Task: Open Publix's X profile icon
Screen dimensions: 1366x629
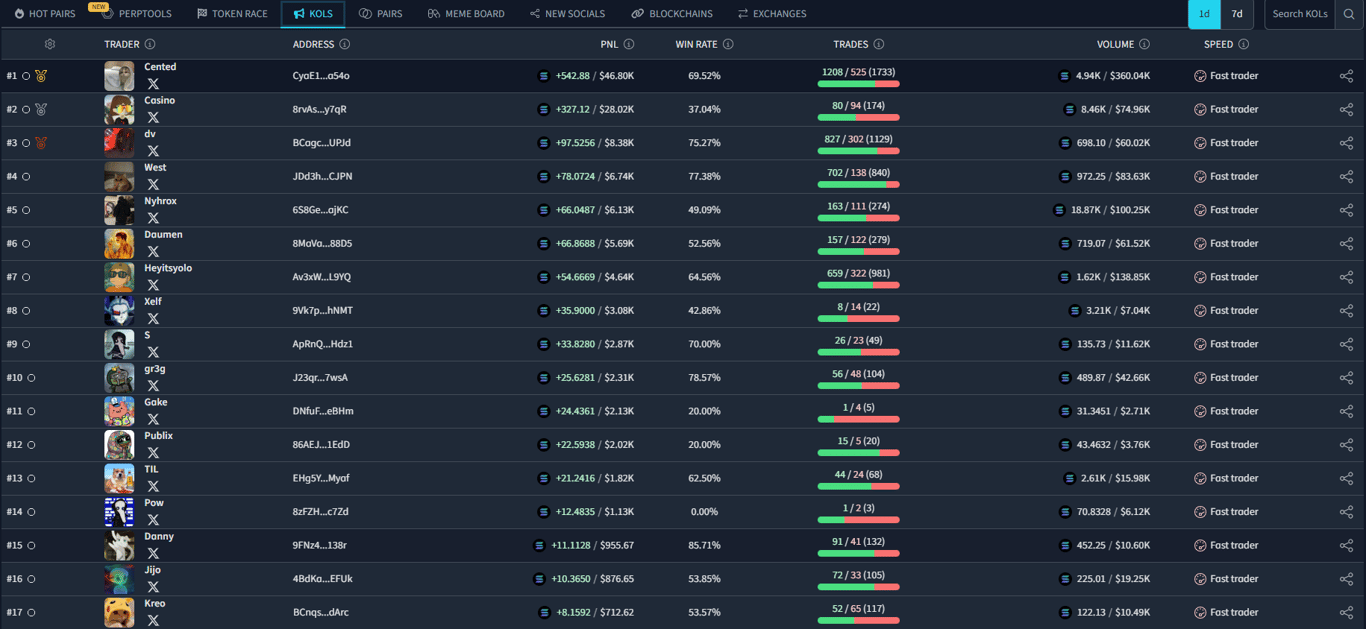Action: (153, 453)
